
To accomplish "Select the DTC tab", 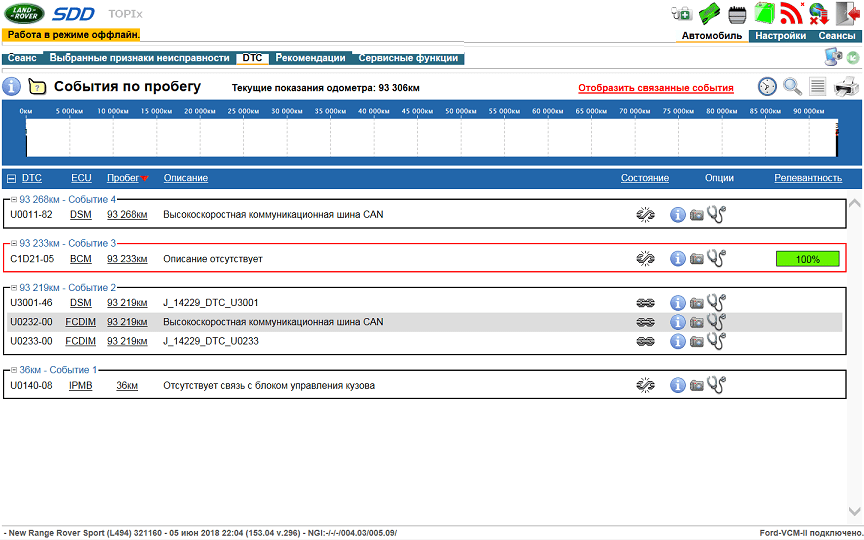I will (x=252, y=58).
